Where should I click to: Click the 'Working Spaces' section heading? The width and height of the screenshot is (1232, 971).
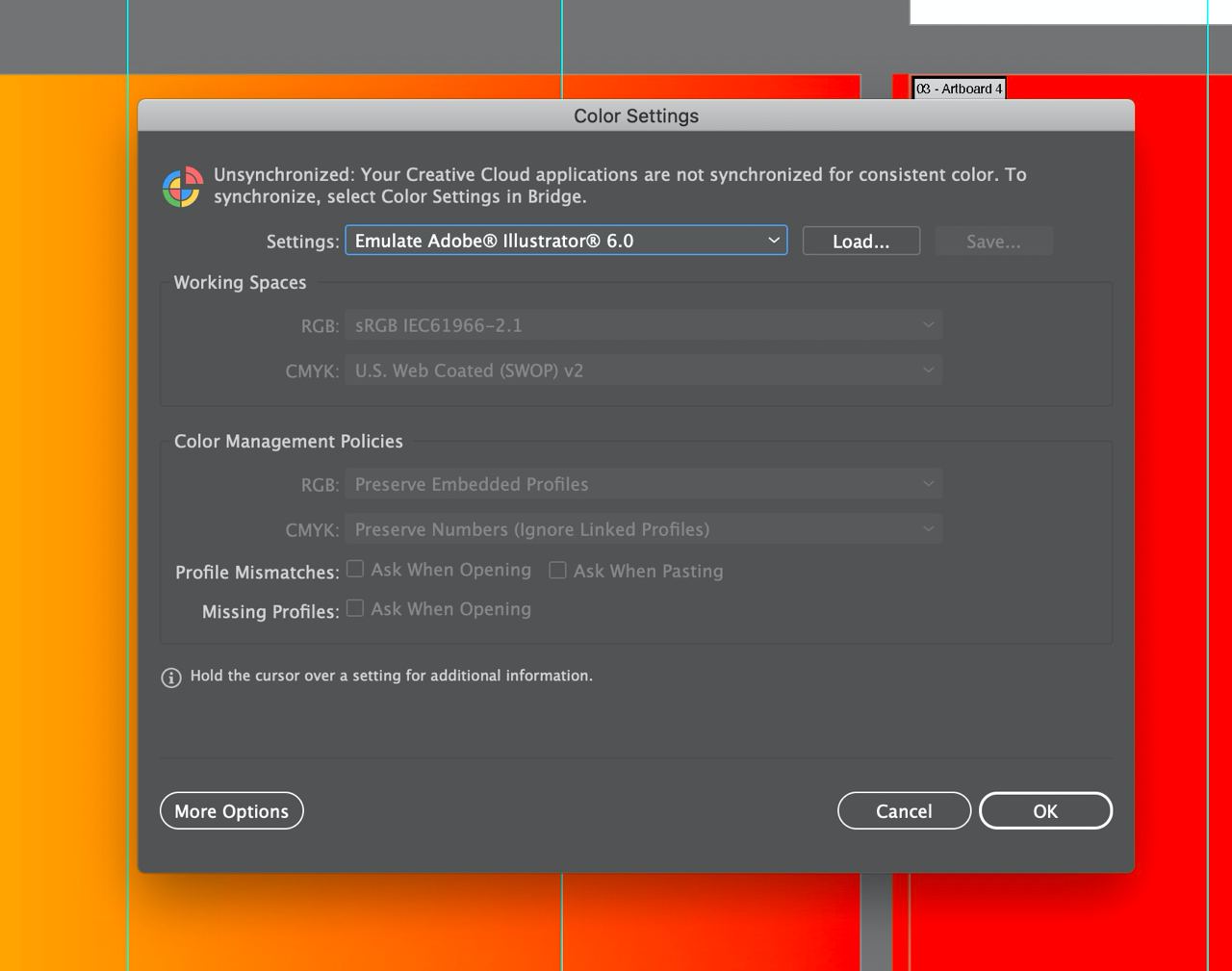pyautogui.click(x=240, y=282)
